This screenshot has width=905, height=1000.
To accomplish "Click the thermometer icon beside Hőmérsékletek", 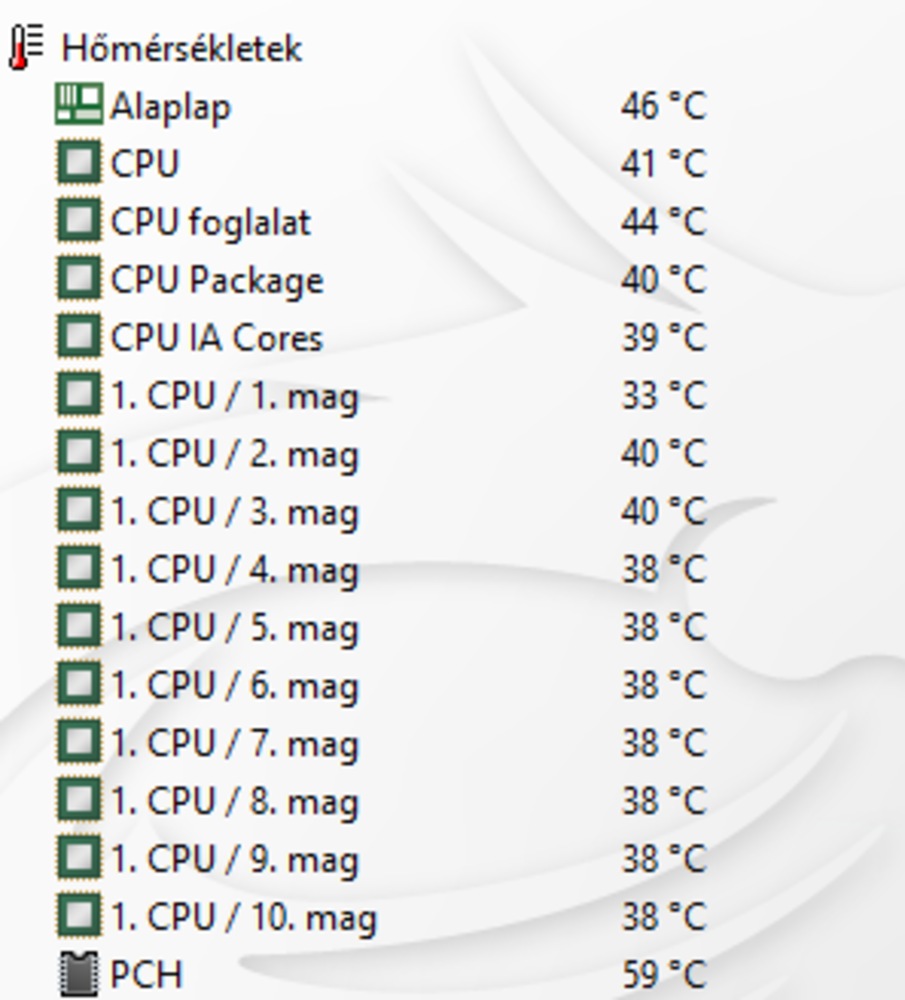I will (x=26, y=47).
